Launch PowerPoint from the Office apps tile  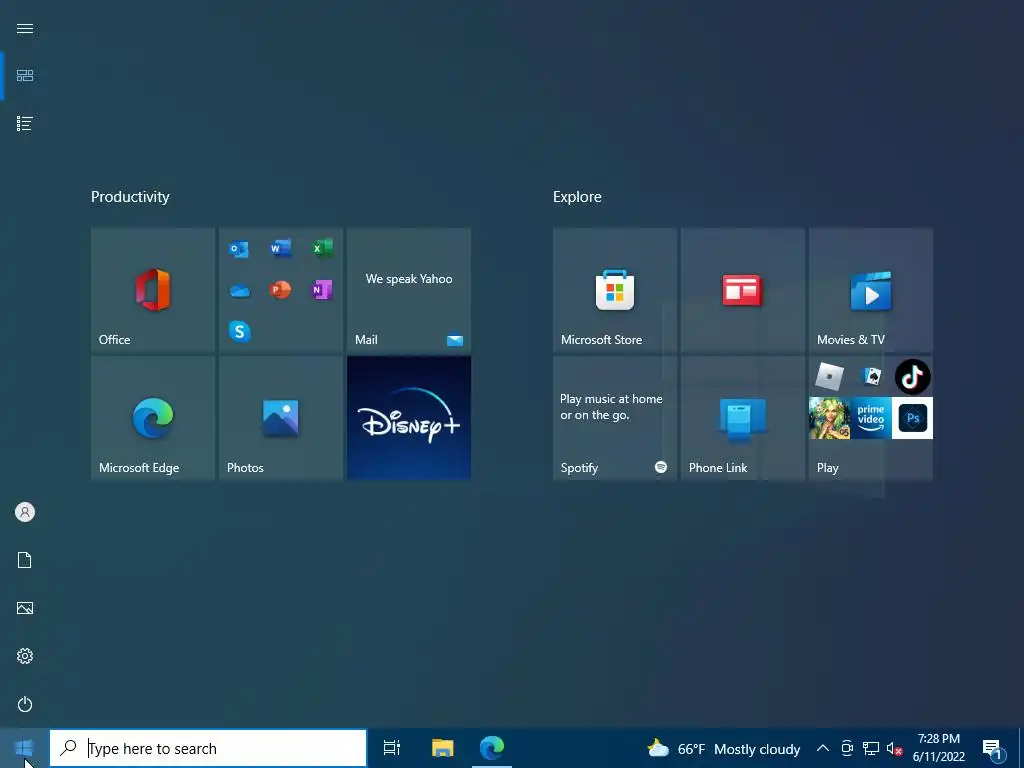pyautogui.click(x=281, y=290)
